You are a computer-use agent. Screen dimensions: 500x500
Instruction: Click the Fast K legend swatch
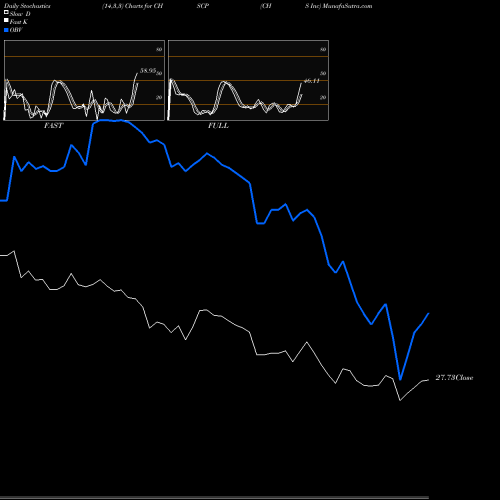click(x=6, y=20)
